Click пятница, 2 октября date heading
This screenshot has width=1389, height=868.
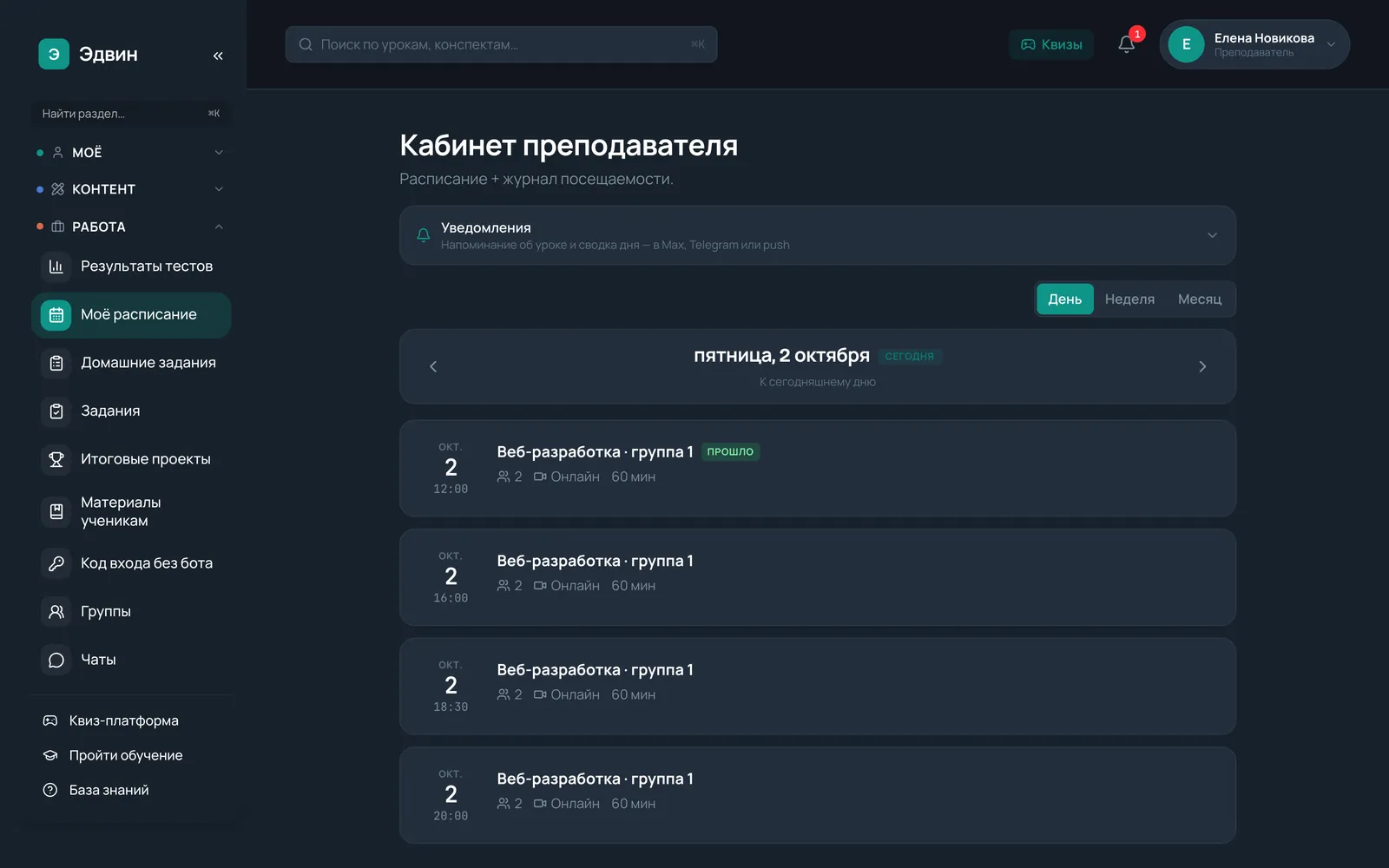(781, 356)
